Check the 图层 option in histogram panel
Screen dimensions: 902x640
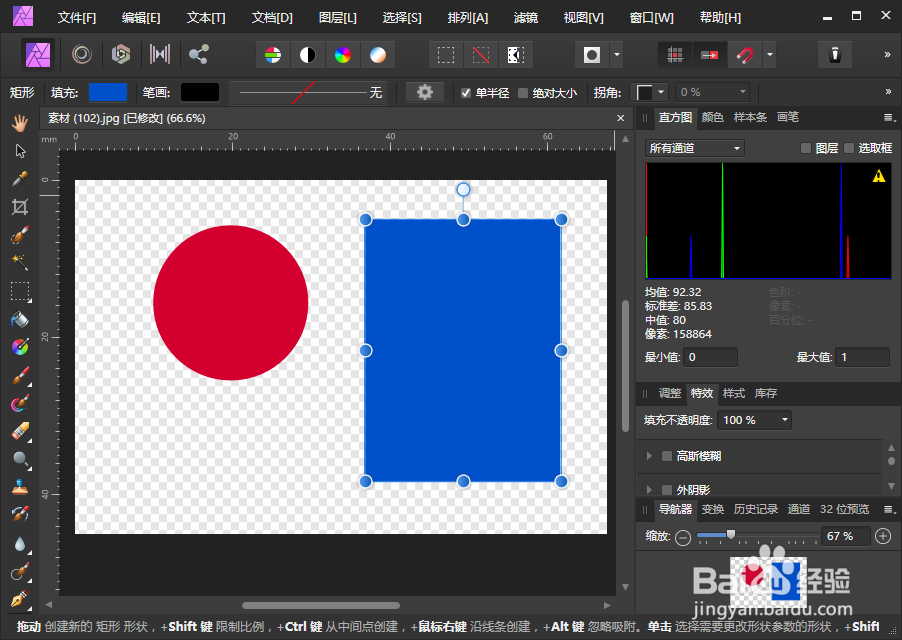click(x=806, y=147)
